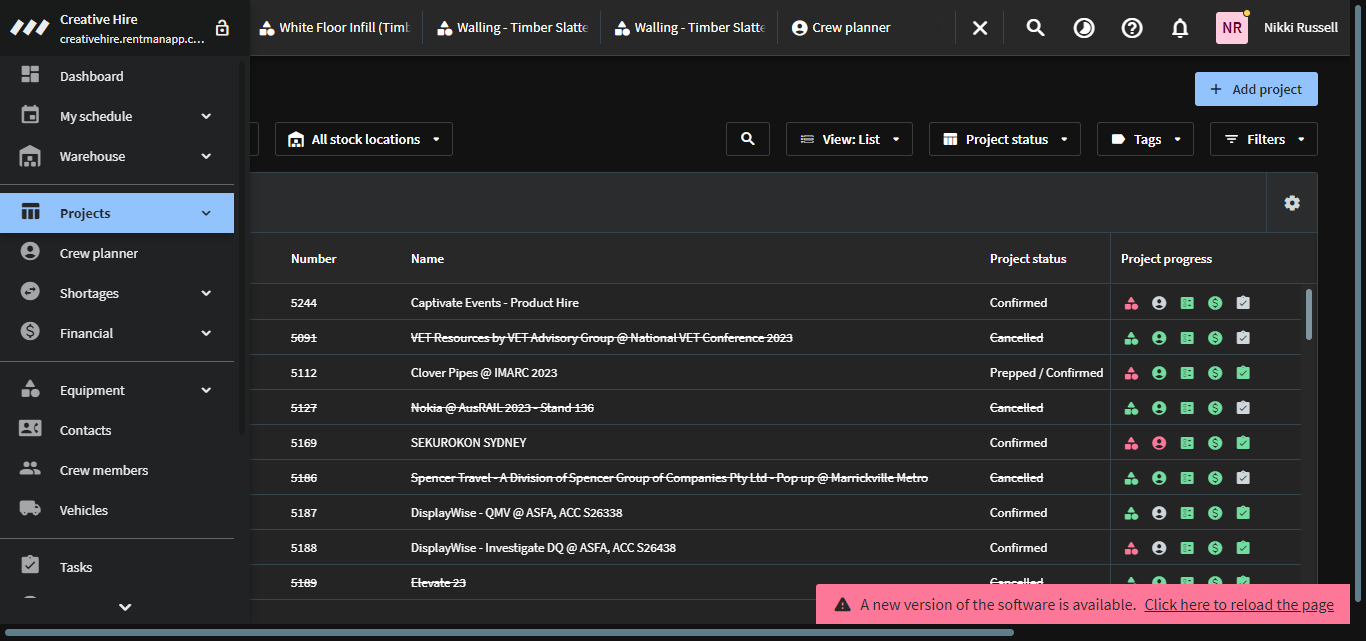Click equipment progress icon for SEKUROKON SYDNEY

pos(1131,443)
